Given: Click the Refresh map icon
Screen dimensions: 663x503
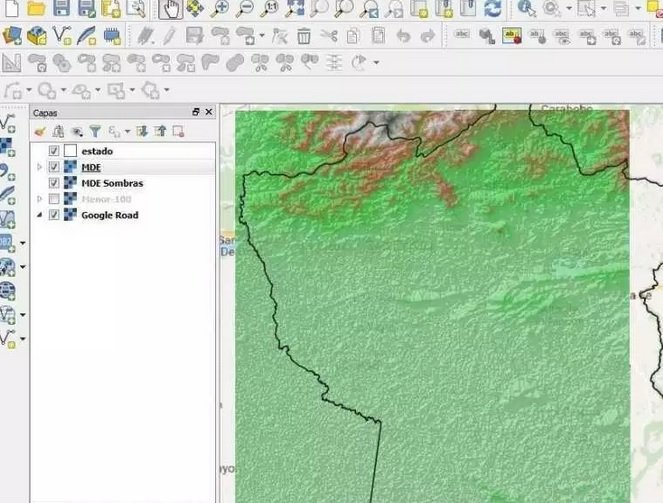Looking at the screenshot, I should click(492, 9).
